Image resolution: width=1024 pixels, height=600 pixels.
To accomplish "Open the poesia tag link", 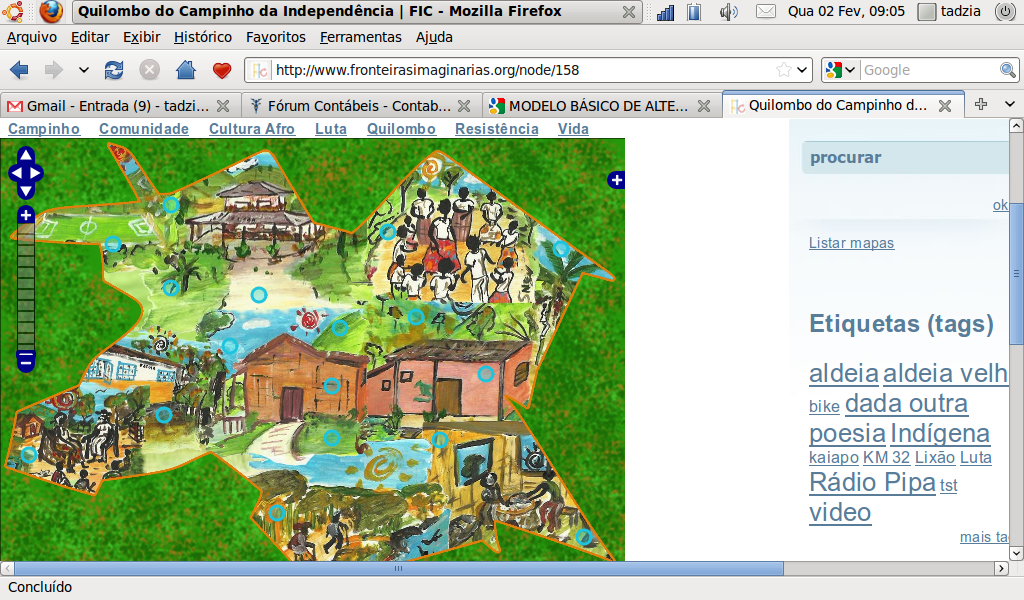I will 847,434.
